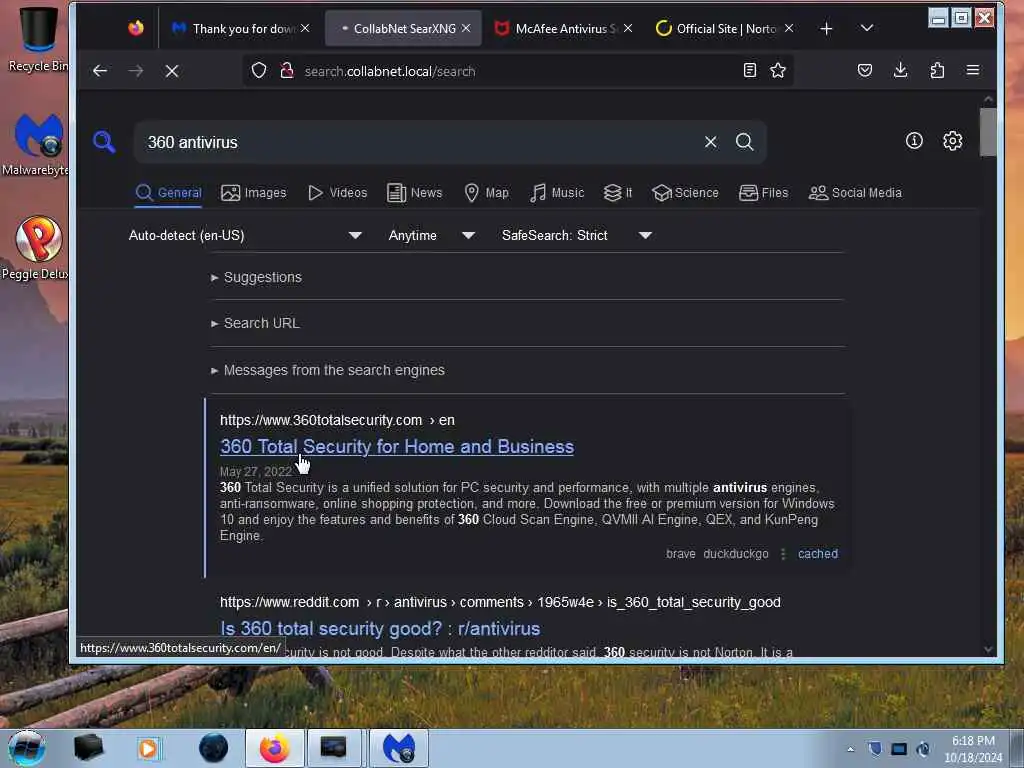Expand the Search URL section
The image size is (1024, 768).
coord(261,323)
